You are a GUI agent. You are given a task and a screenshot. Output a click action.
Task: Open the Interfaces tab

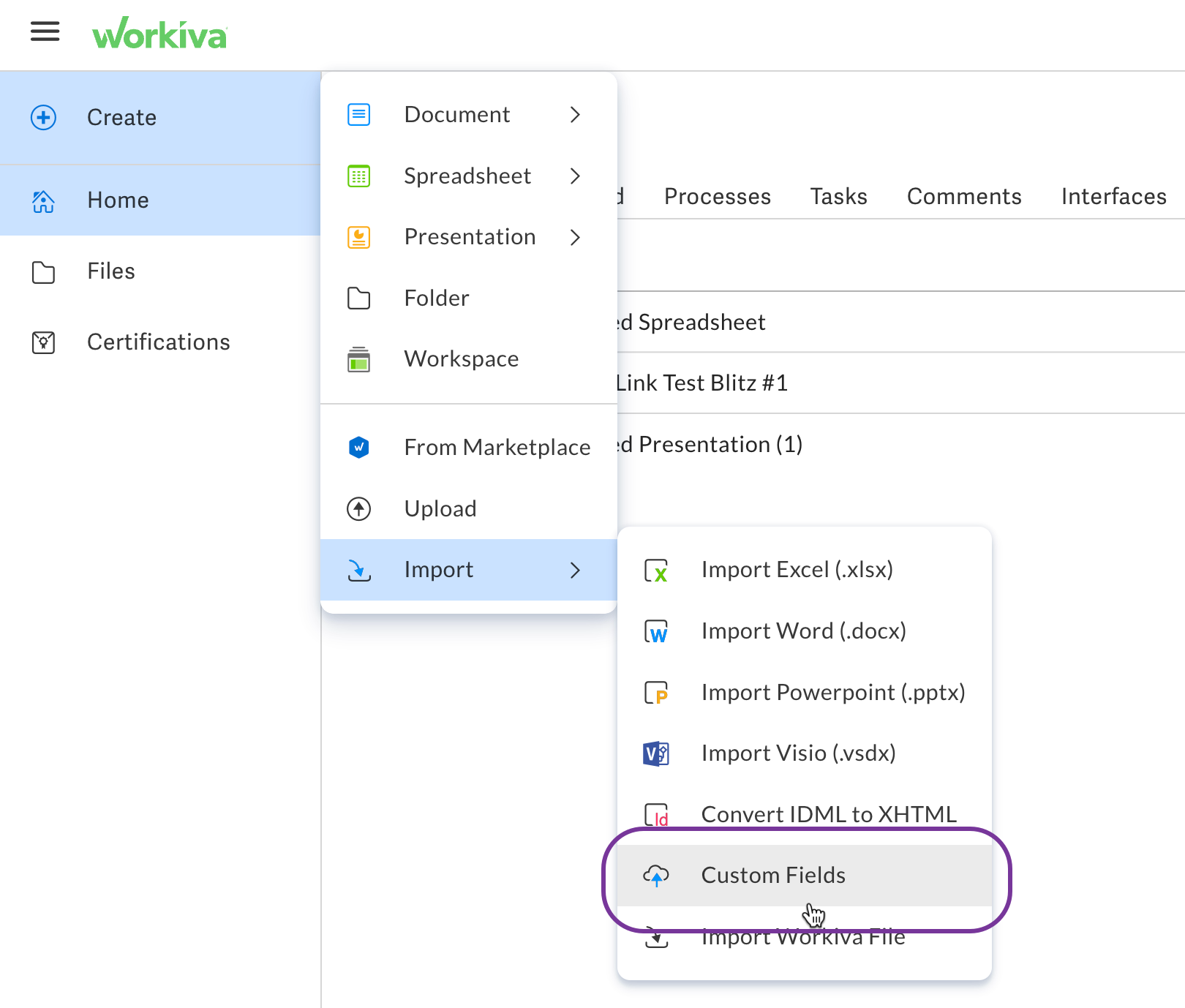point(1114,197)
